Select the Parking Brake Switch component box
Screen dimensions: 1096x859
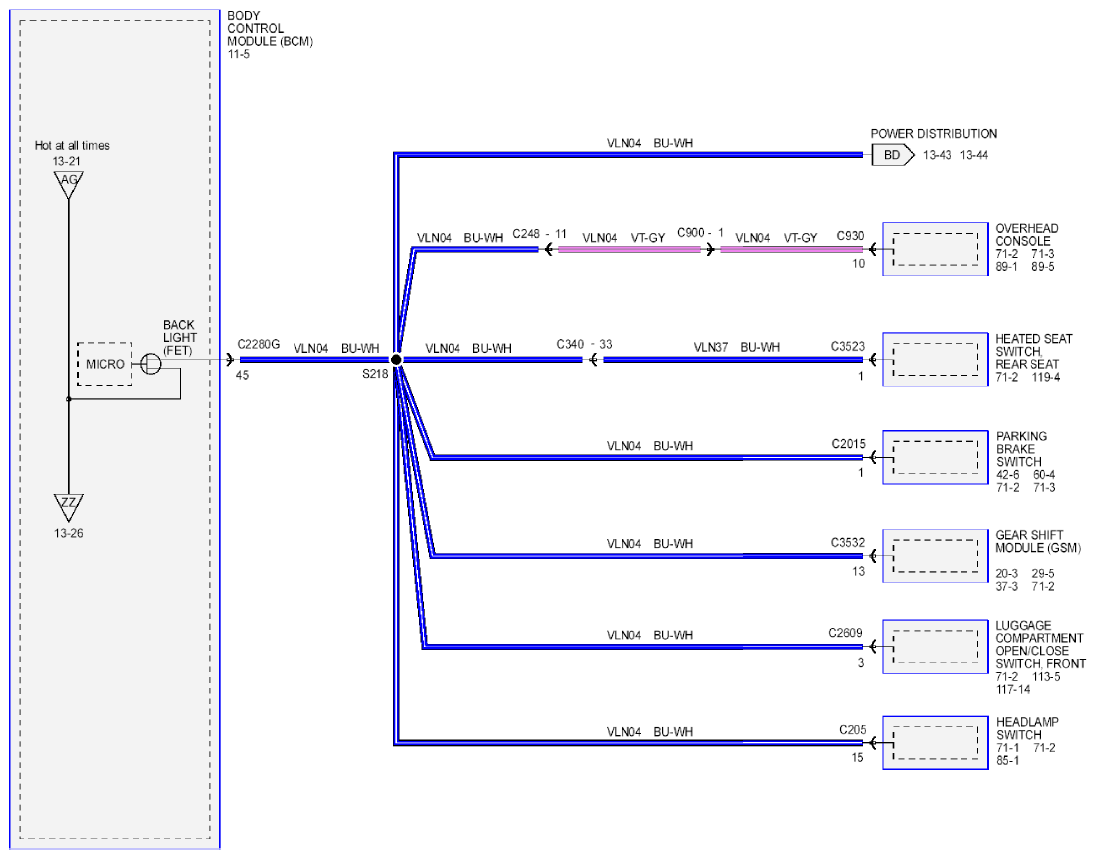[935, 457]
